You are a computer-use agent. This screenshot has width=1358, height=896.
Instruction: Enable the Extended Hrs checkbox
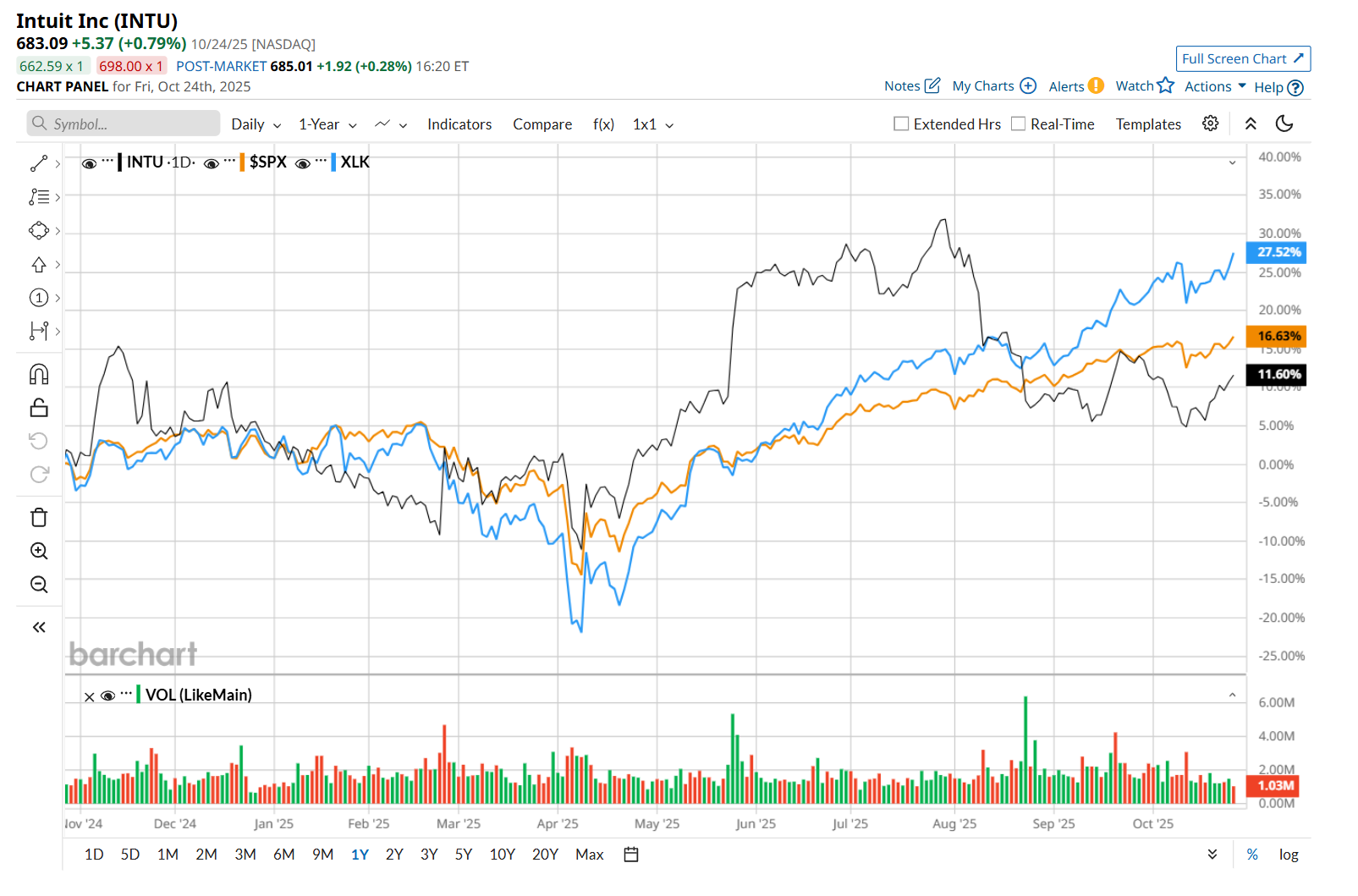[x=901, y=124]
